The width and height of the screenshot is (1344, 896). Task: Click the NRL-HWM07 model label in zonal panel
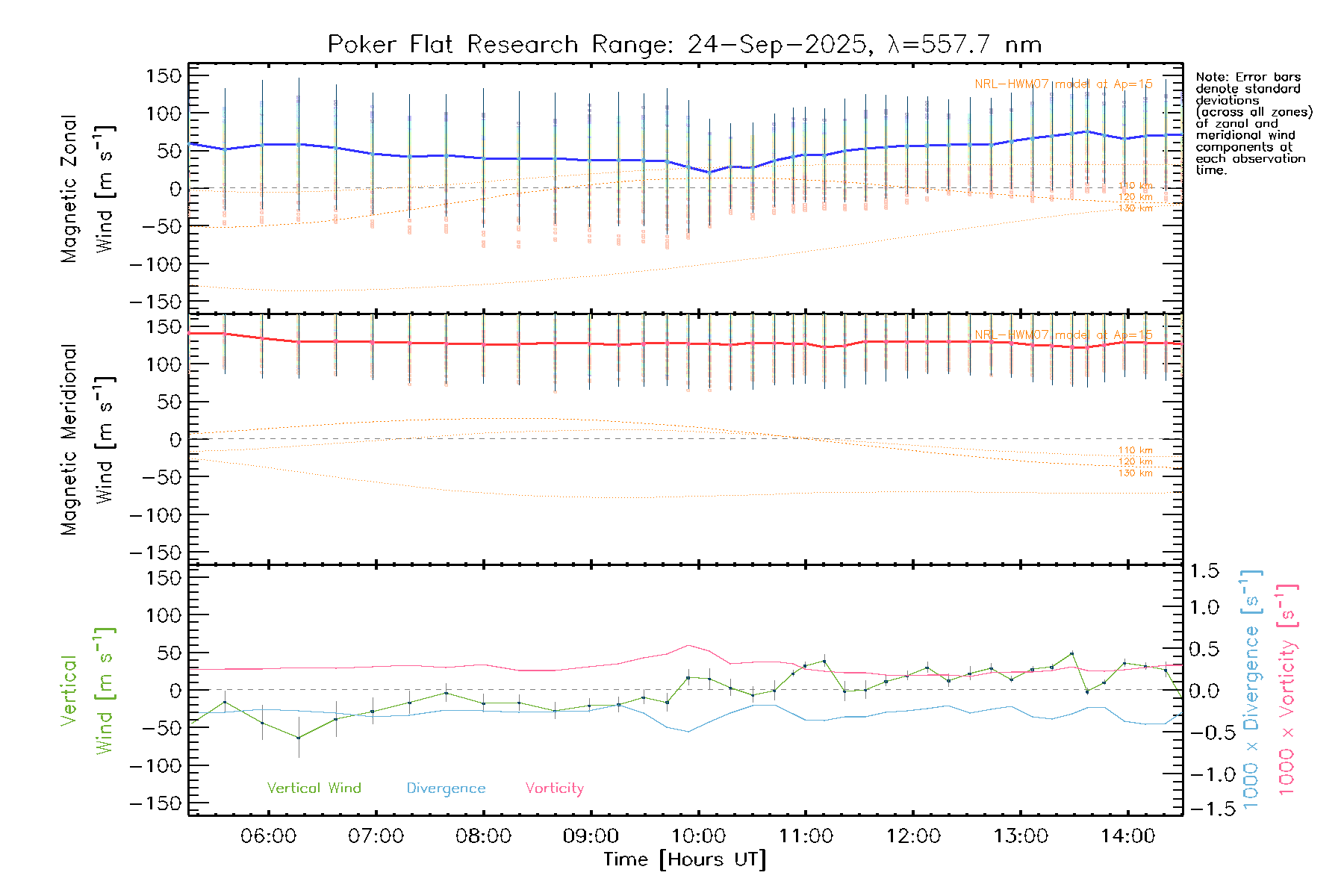[1063, 84]
